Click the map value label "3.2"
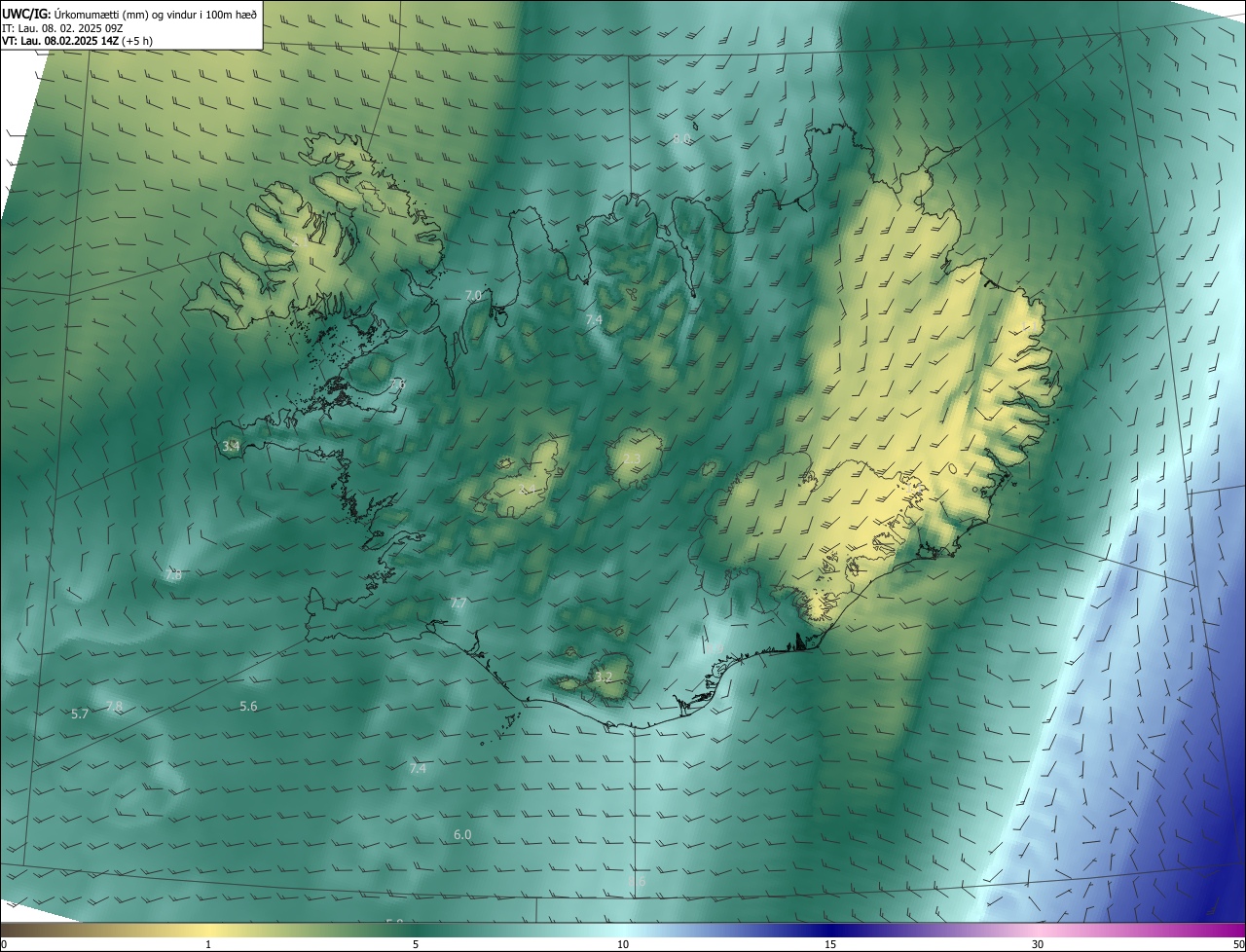The width and height of the screenshot is (1246, 952). (604, 677)
